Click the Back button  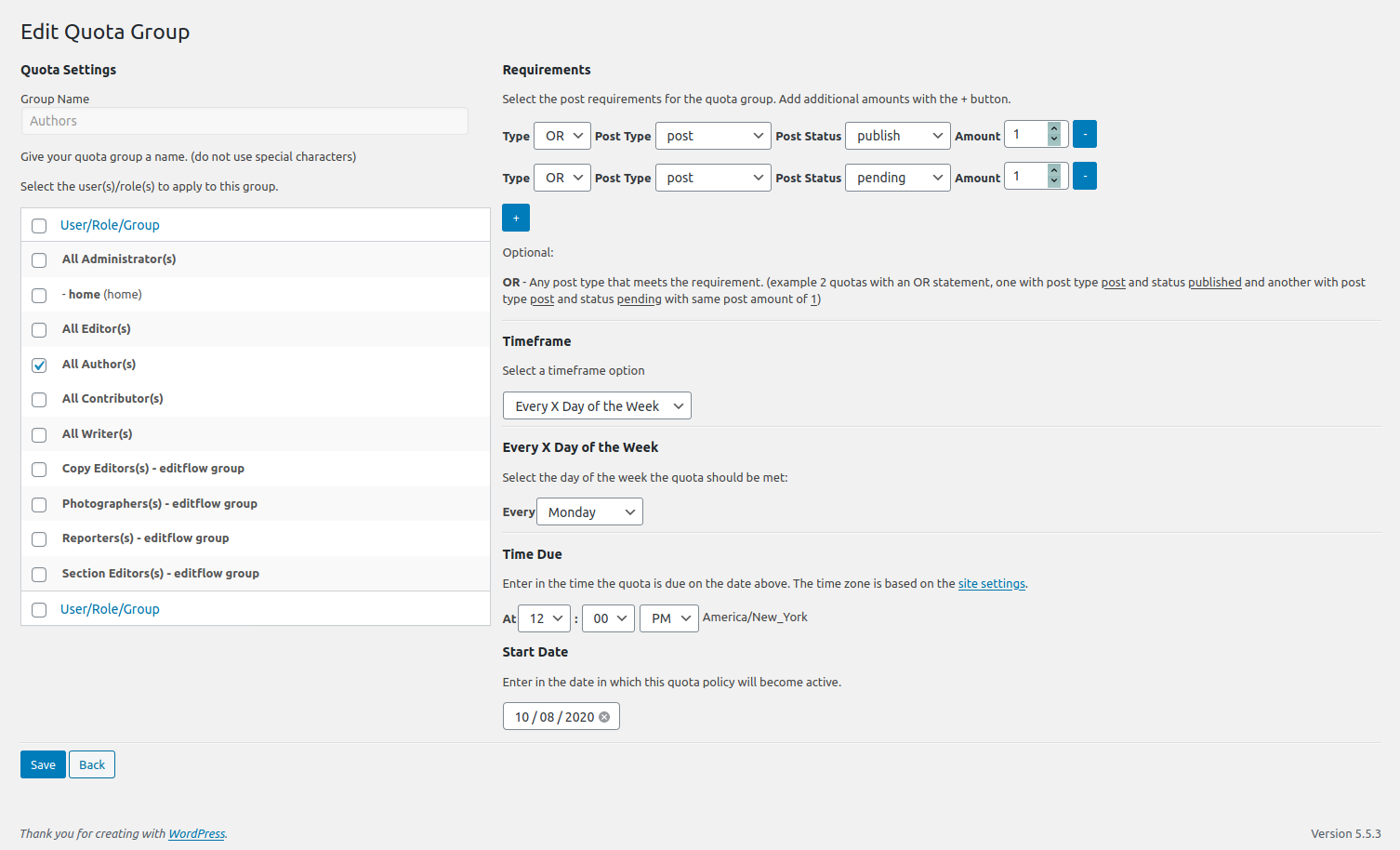tap(92, 764)
